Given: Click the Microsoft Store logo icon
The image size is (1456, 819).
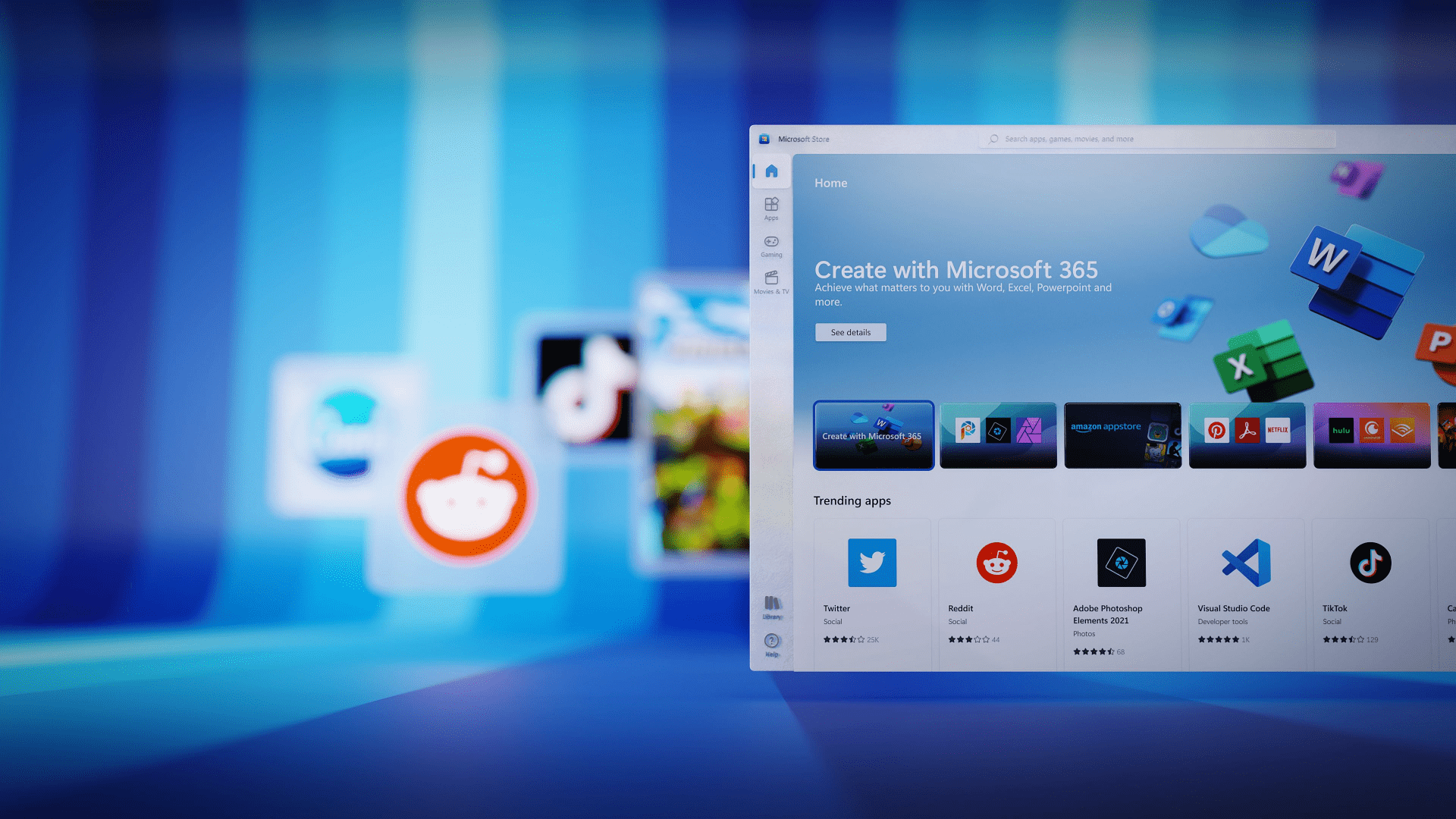Looking at the screenshot, I should pos(764,139).
